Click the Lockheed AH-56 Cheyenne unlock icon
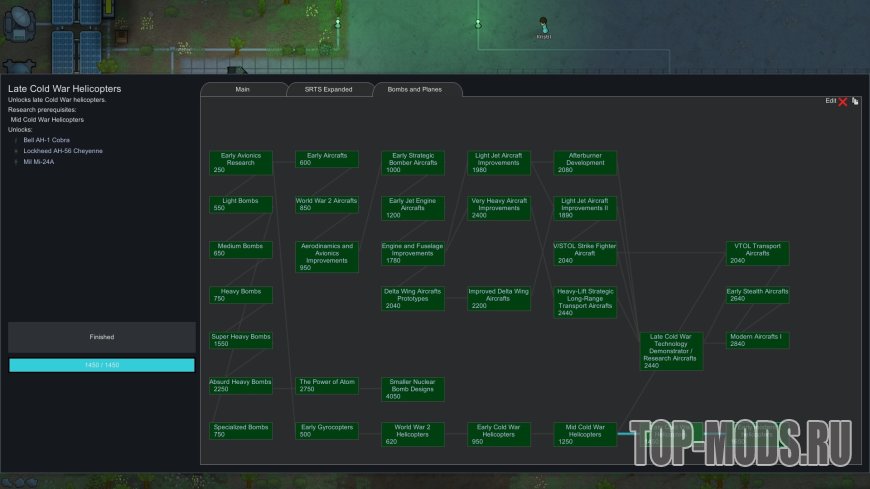The image size is (870, 489). [16, 151]
